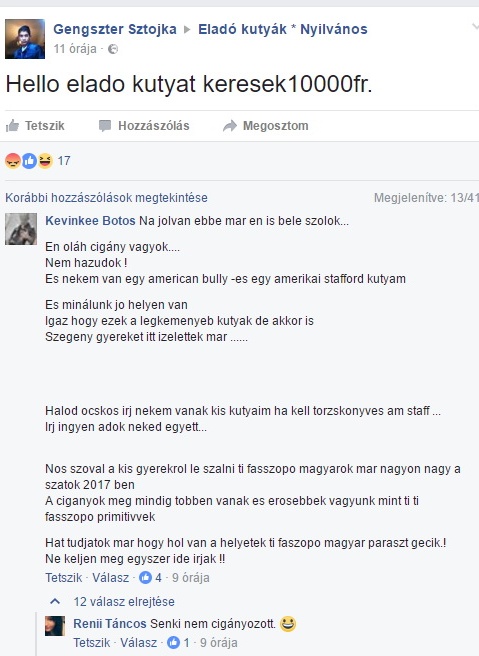Click the blue like reaction icon beside 17

coord(29,161)
